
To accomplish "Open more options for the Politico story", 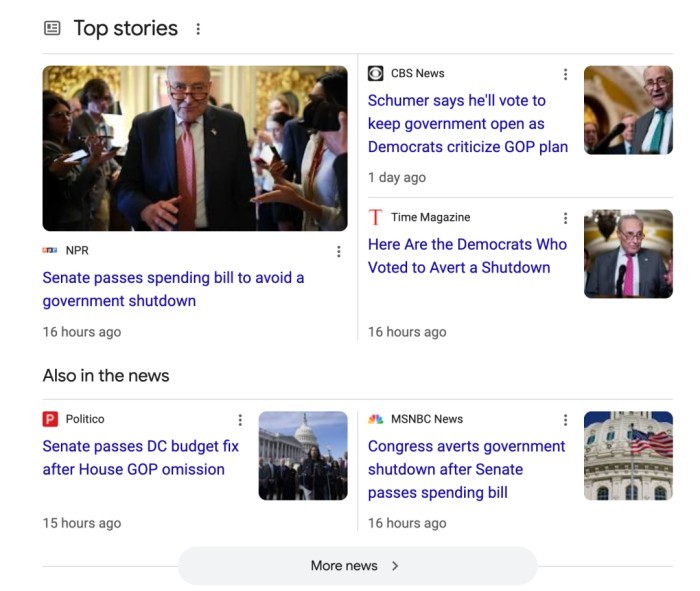I will point(240,420).
